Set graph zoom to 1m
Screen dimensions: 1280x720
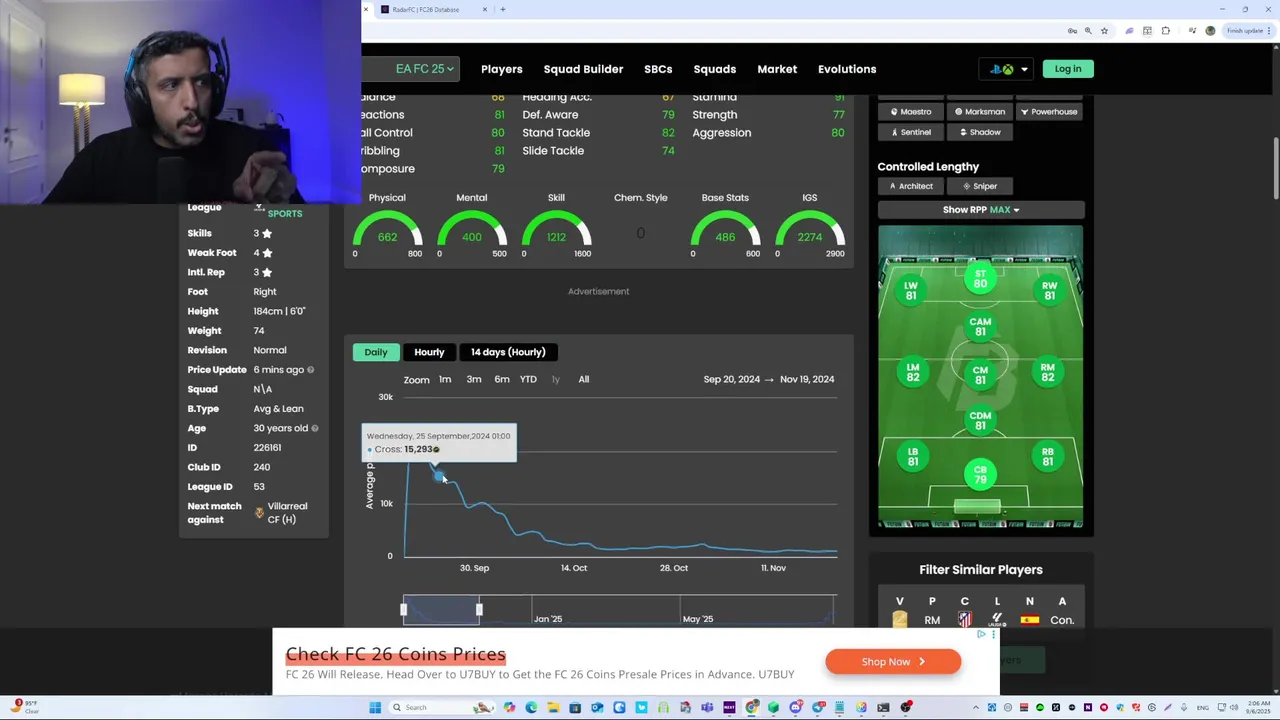click(x=445, y=379)
